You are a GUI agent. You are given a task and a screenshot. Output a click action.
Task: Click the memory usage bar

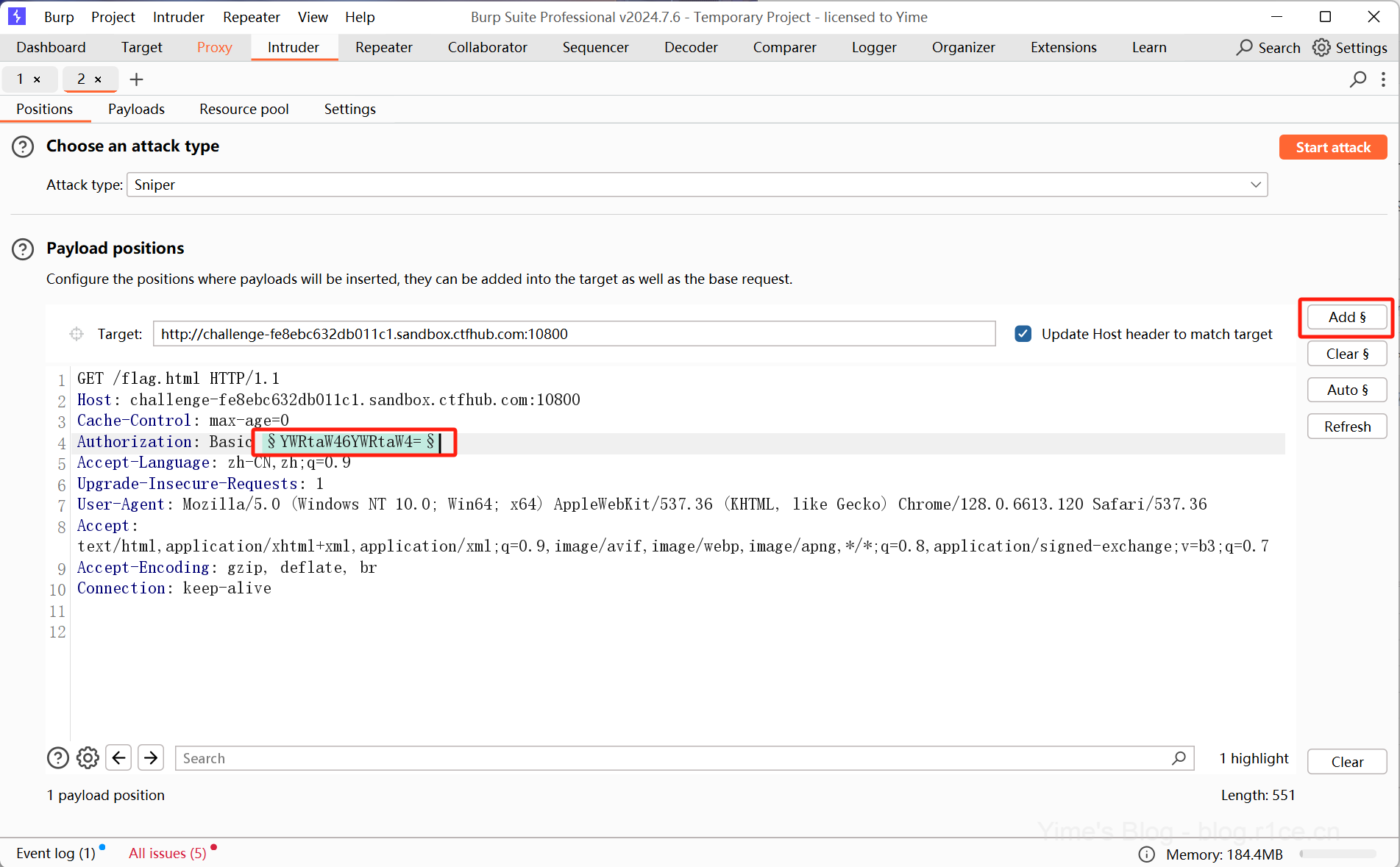coord(1337,854)
